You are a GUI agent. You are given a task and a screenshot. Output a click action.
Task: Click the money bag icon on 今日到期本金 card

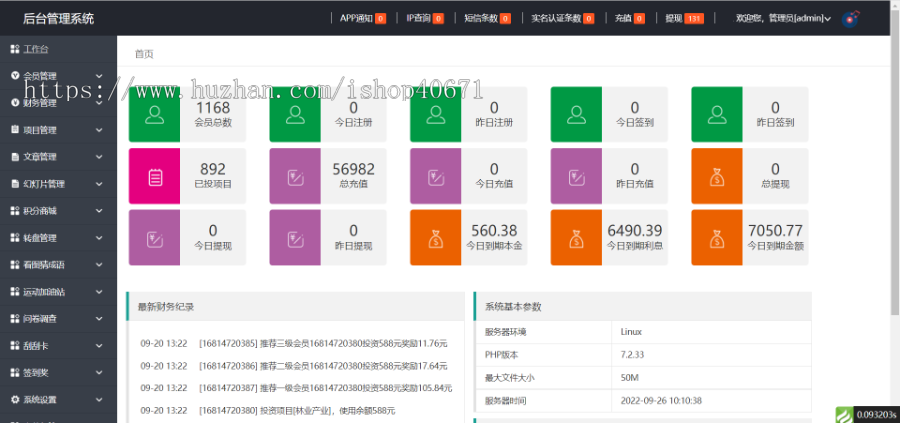436,239
